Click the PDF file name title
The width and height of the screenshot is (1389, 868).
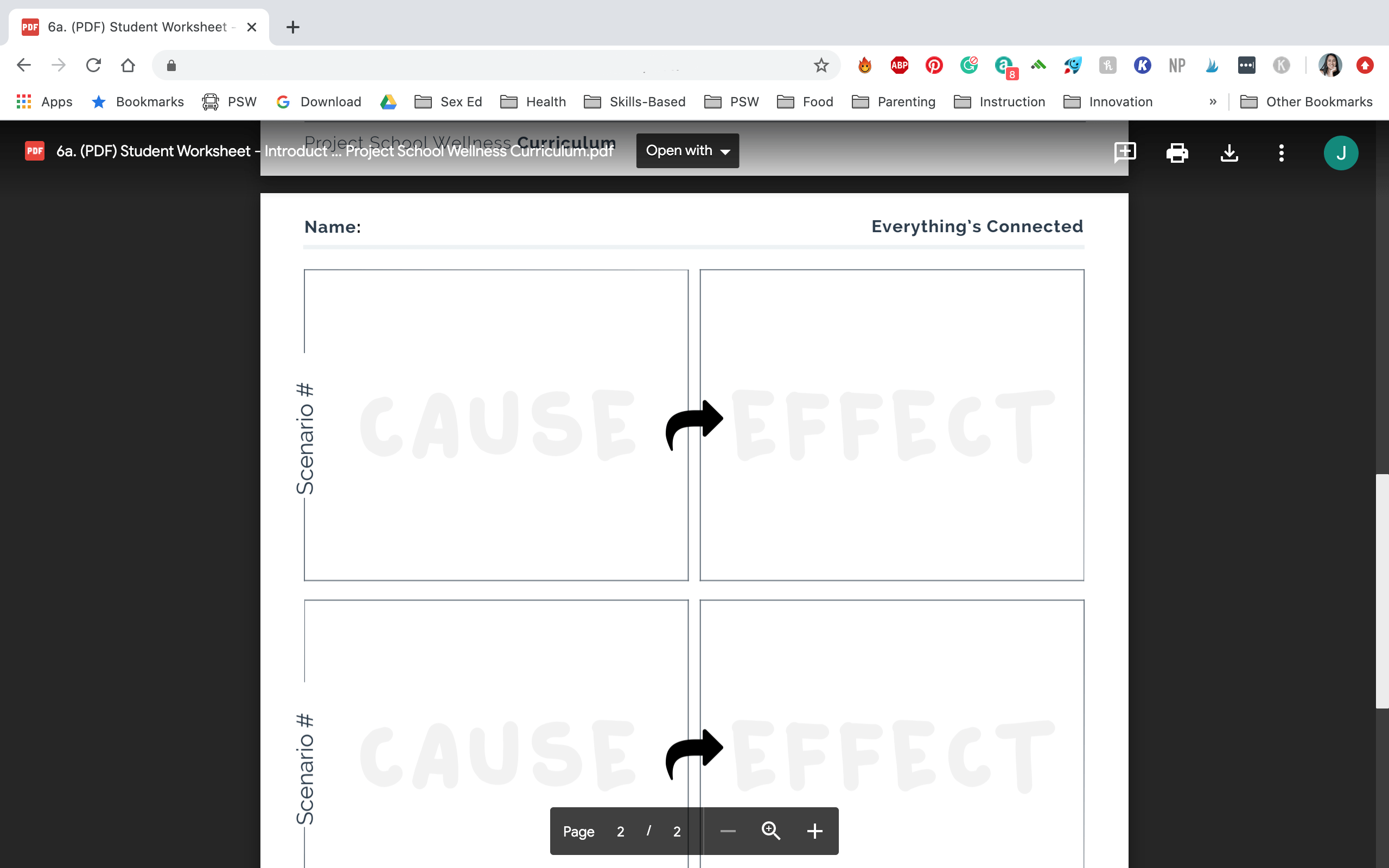pos(335,151)
